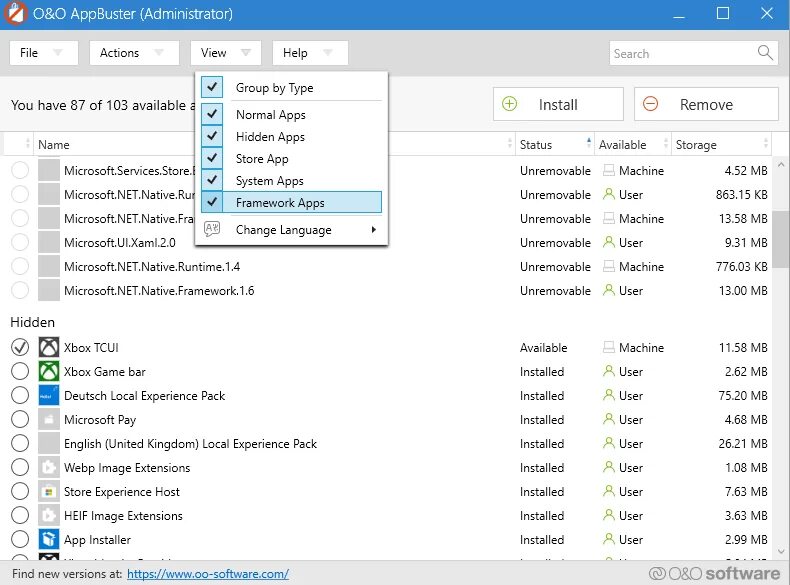Toggle the Store App checkbox
Image resolution: width=790 pixels, height=585 pixels.
[212, 159]
